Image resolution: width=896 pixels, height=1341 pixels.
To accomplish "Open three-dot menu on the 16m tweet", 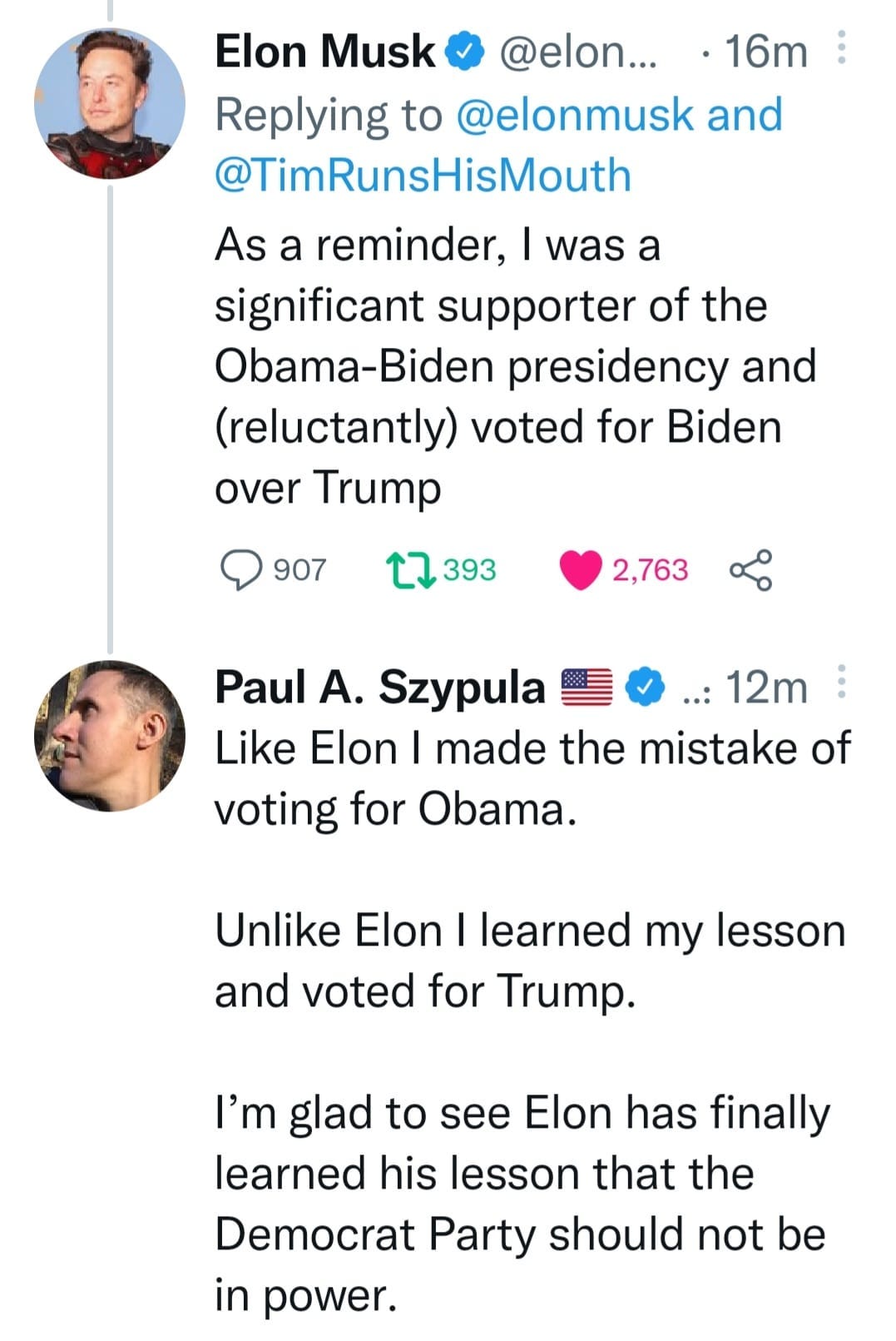I will (x=841, y=49).
